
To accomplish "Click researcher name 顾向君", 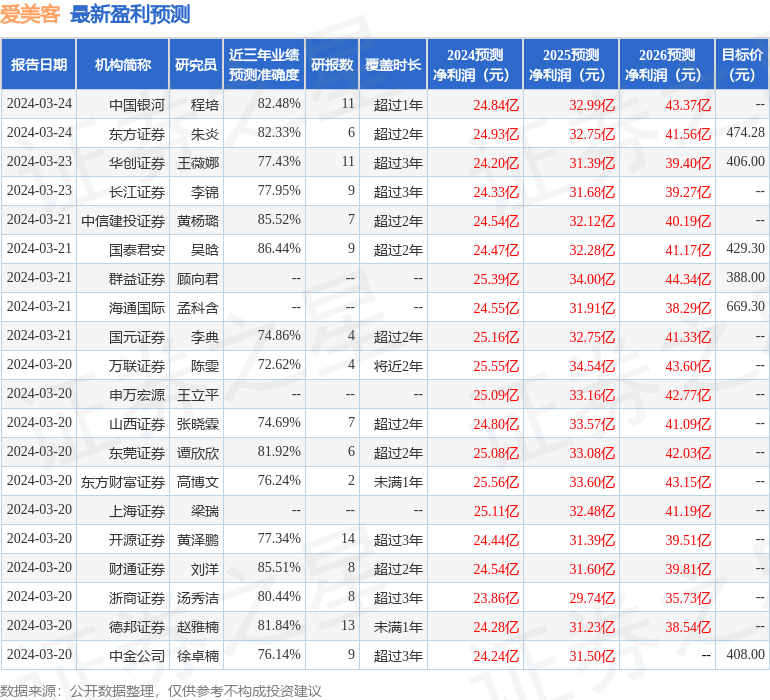I will click(198, 279).
